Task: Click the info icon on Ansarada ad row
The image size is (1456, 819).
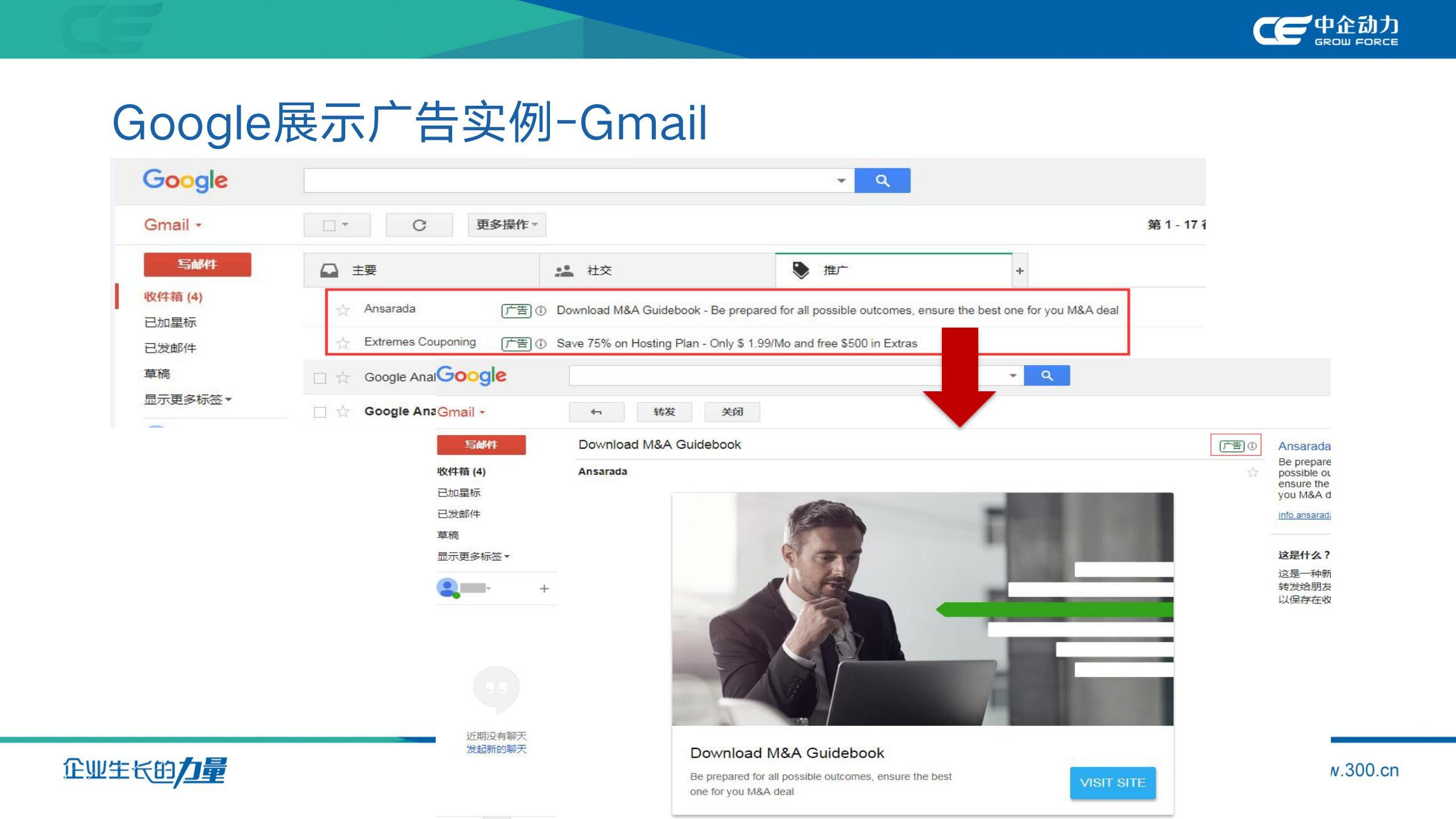Action: click(541, 311)
